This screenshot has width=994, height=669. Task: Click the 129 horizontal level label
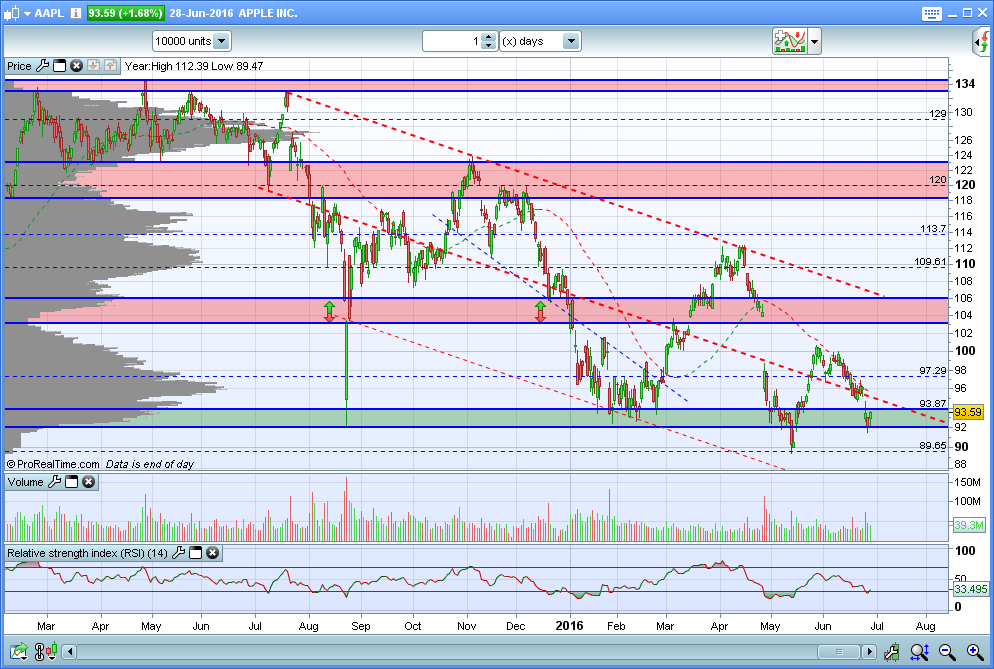pyautogui.click(x=938, y=114)
